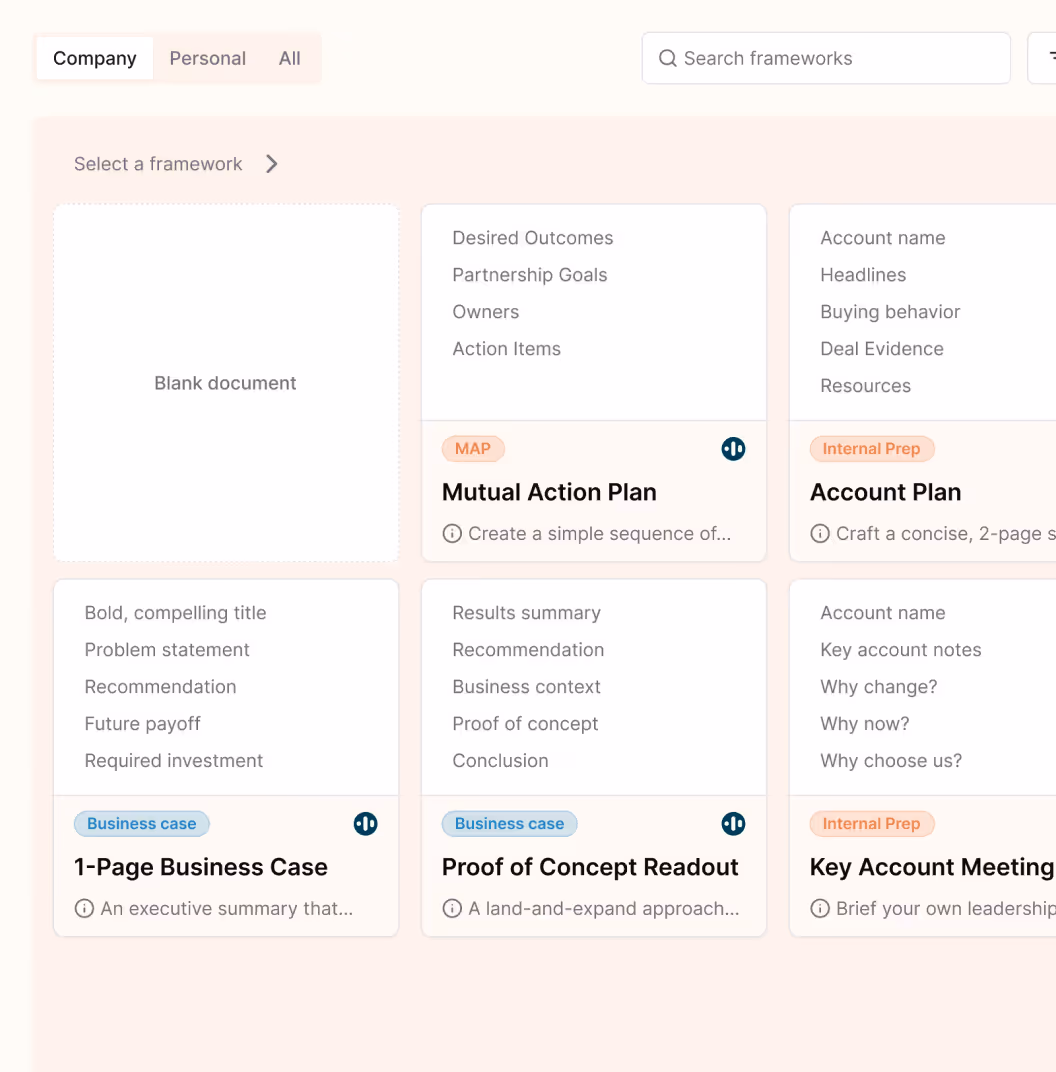This screenshot has height=1072, width=1056.
Task: Click info icon beside An executive summary that
Action: click(x=84, y=909)
